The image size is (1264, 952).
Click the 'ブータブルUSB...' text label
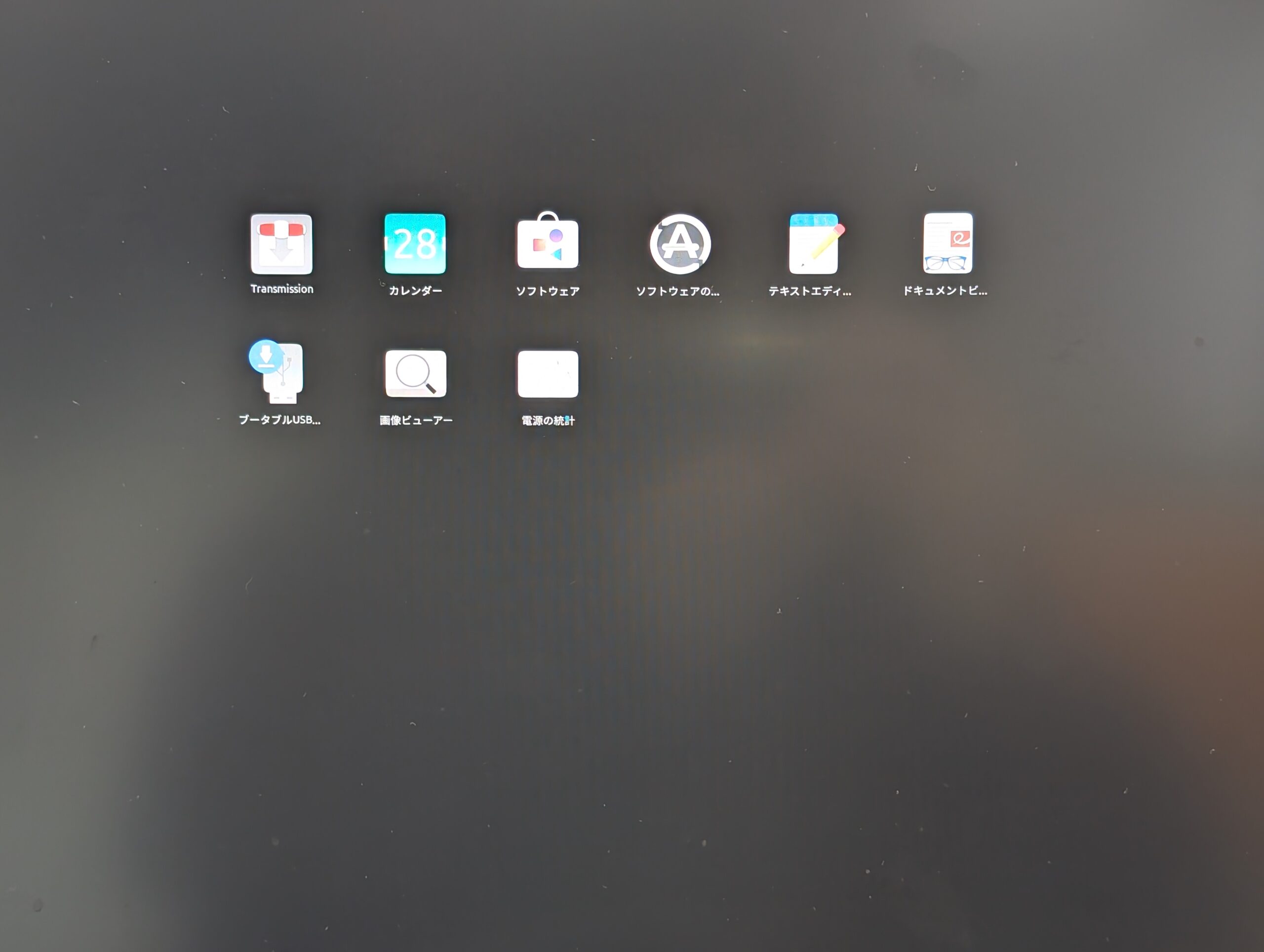279,420
